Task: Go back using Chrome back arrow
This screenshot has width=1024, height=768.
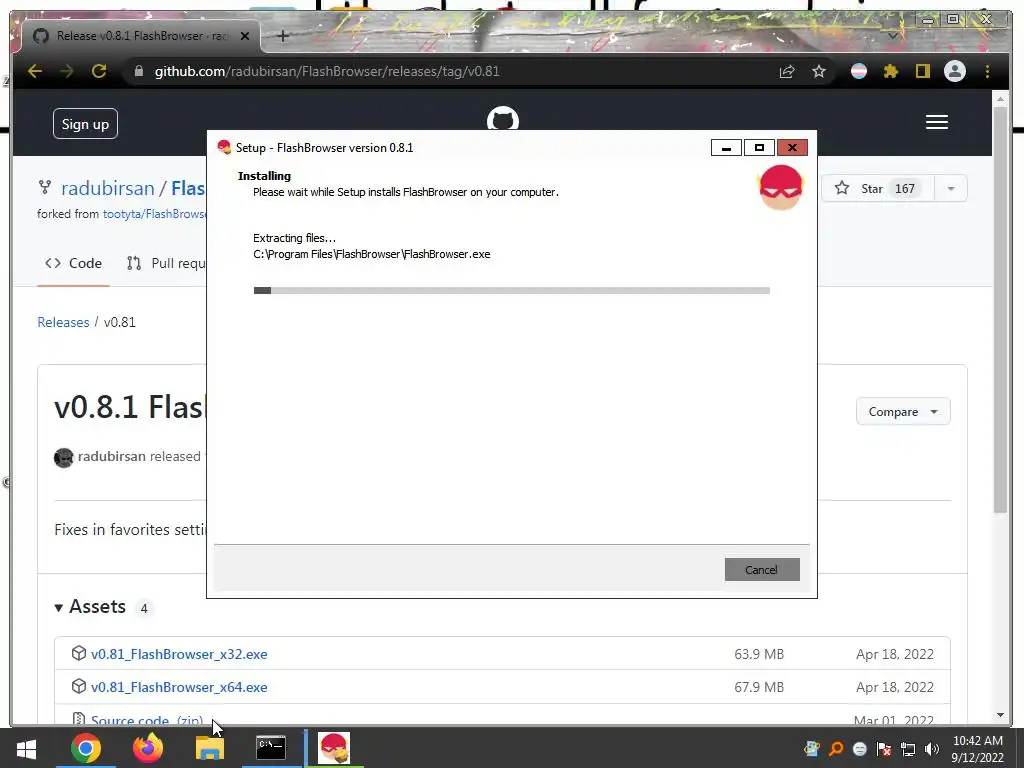Action: (35, 71)
